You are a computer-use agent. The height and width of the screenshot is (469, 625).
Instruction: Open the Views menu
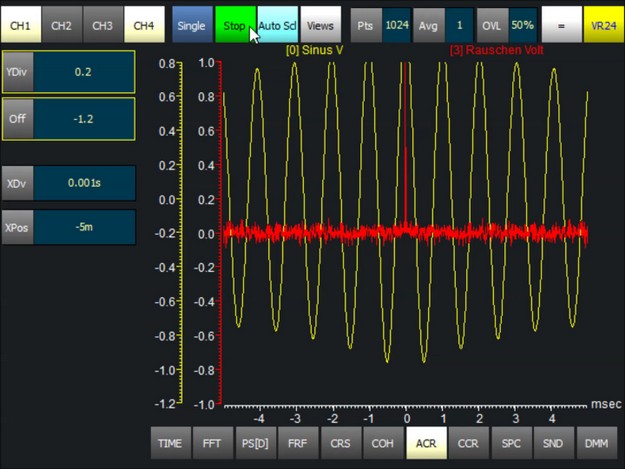(x=320, y=24)
